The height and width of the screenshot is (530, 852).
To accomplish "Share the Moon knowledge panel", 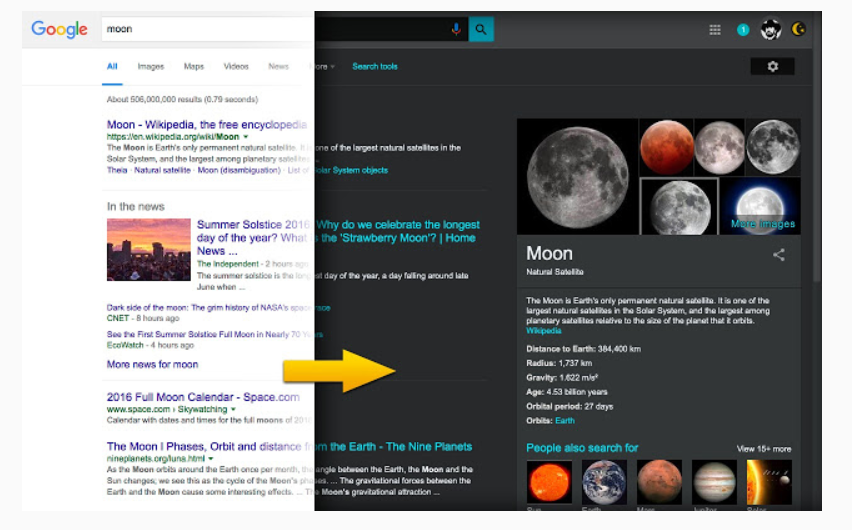I will point(779,254).
